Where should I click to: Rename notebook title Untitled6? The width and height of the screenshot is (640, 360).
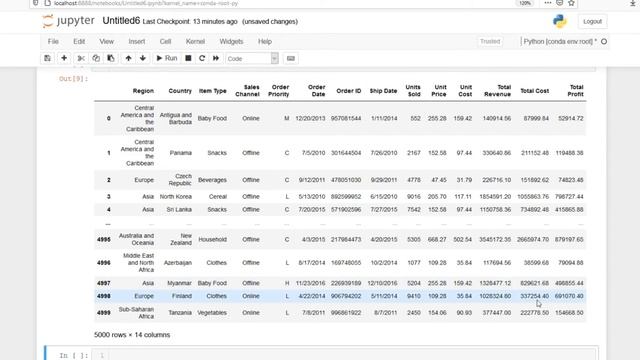click(x=121, y=21)
